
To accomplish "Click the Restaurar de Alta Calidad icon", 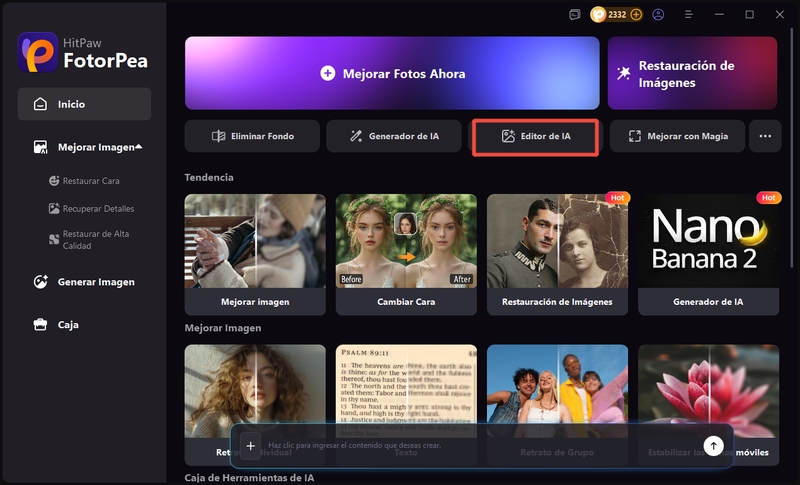I will [x=54, y=240].
